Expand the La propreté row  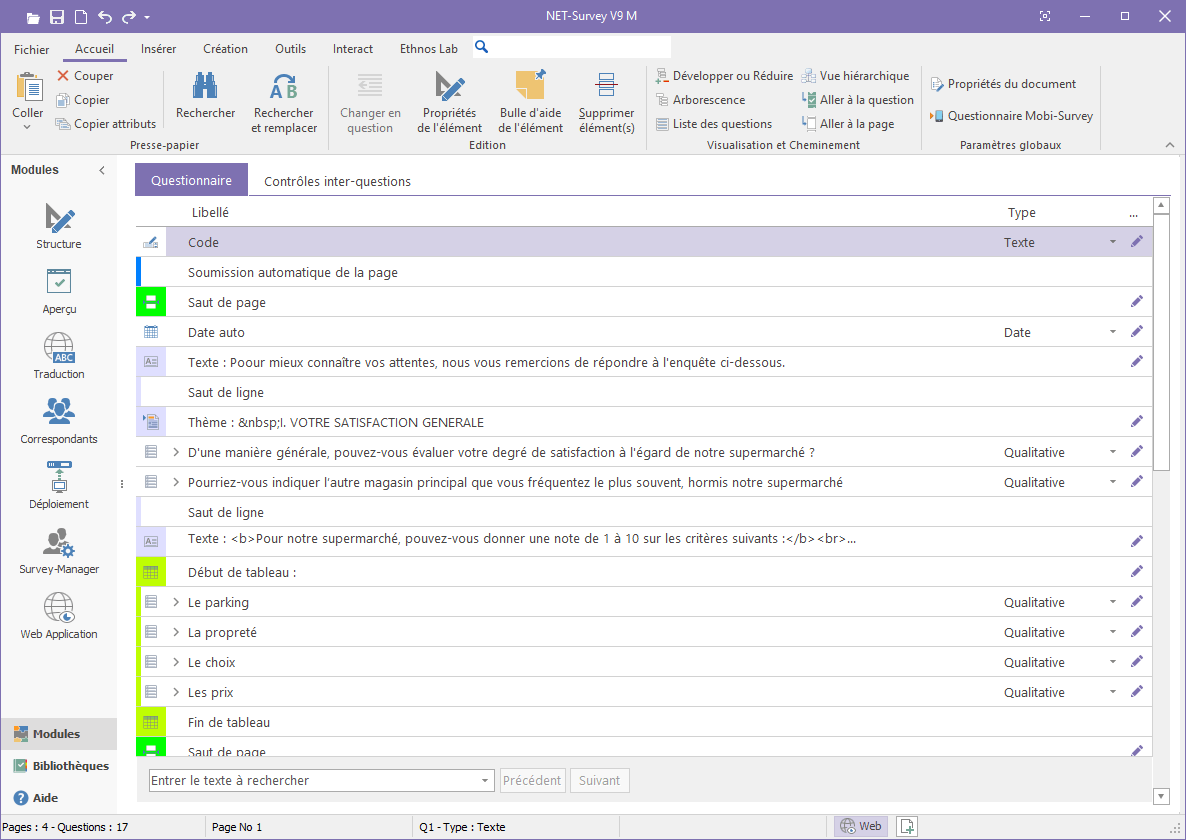[x=175, y=632]
